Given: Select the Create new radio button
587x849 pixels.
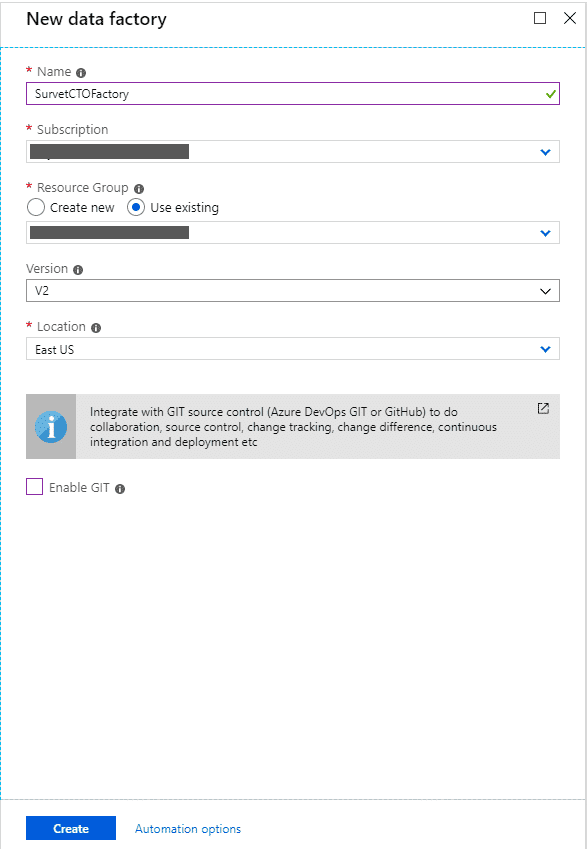Looking at the screenshot, I should point(36,207).
